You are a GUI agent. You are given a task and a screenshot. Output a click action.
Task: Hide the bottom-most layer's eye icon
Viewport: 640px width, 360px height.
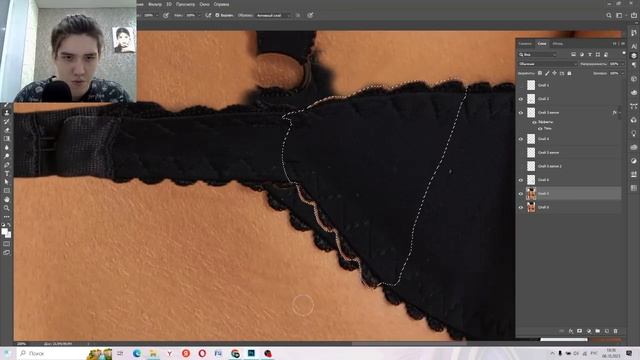[x=521, y=207]
